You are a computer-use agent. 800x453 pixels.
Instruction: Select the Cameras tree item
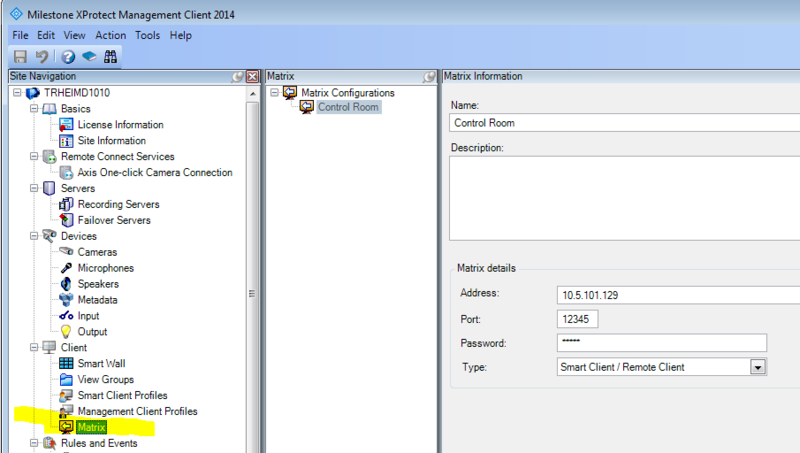97,252
